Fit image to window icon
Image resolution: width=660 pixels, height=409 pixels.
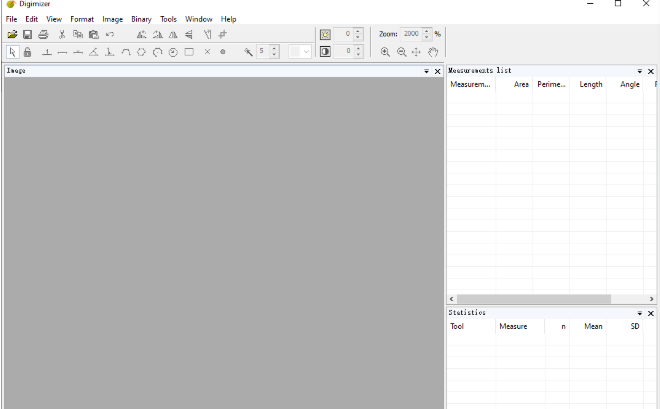tap(416, 52)
